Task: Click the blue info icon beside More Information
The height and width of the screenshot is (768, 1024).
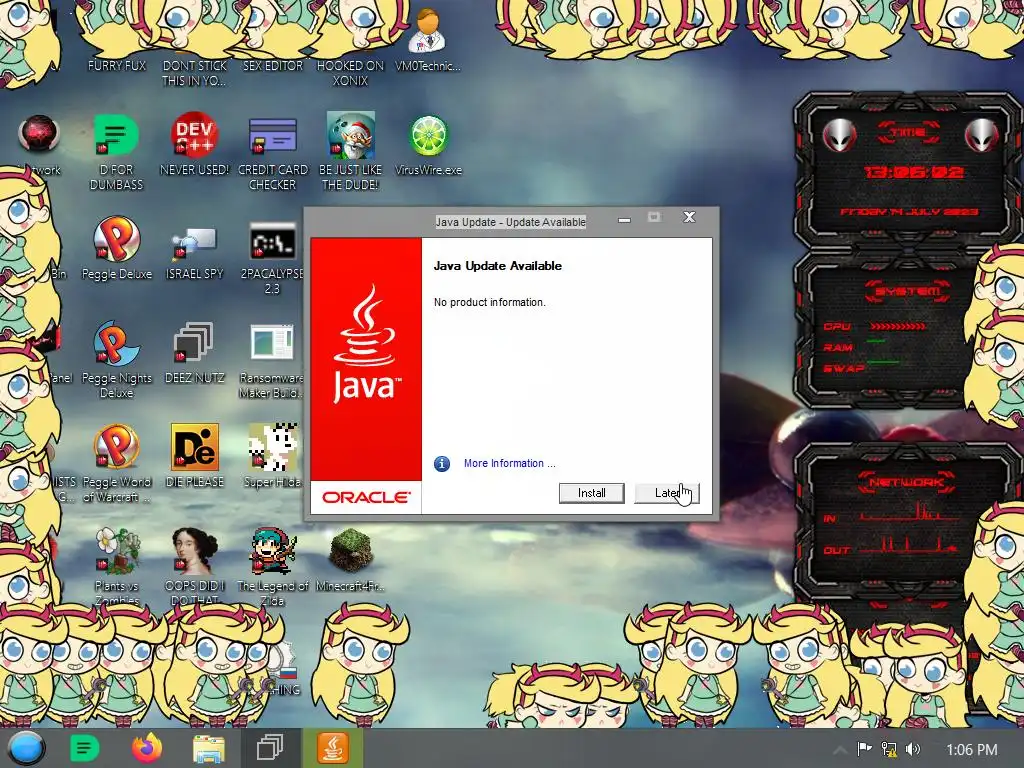Action: point(442,464)
